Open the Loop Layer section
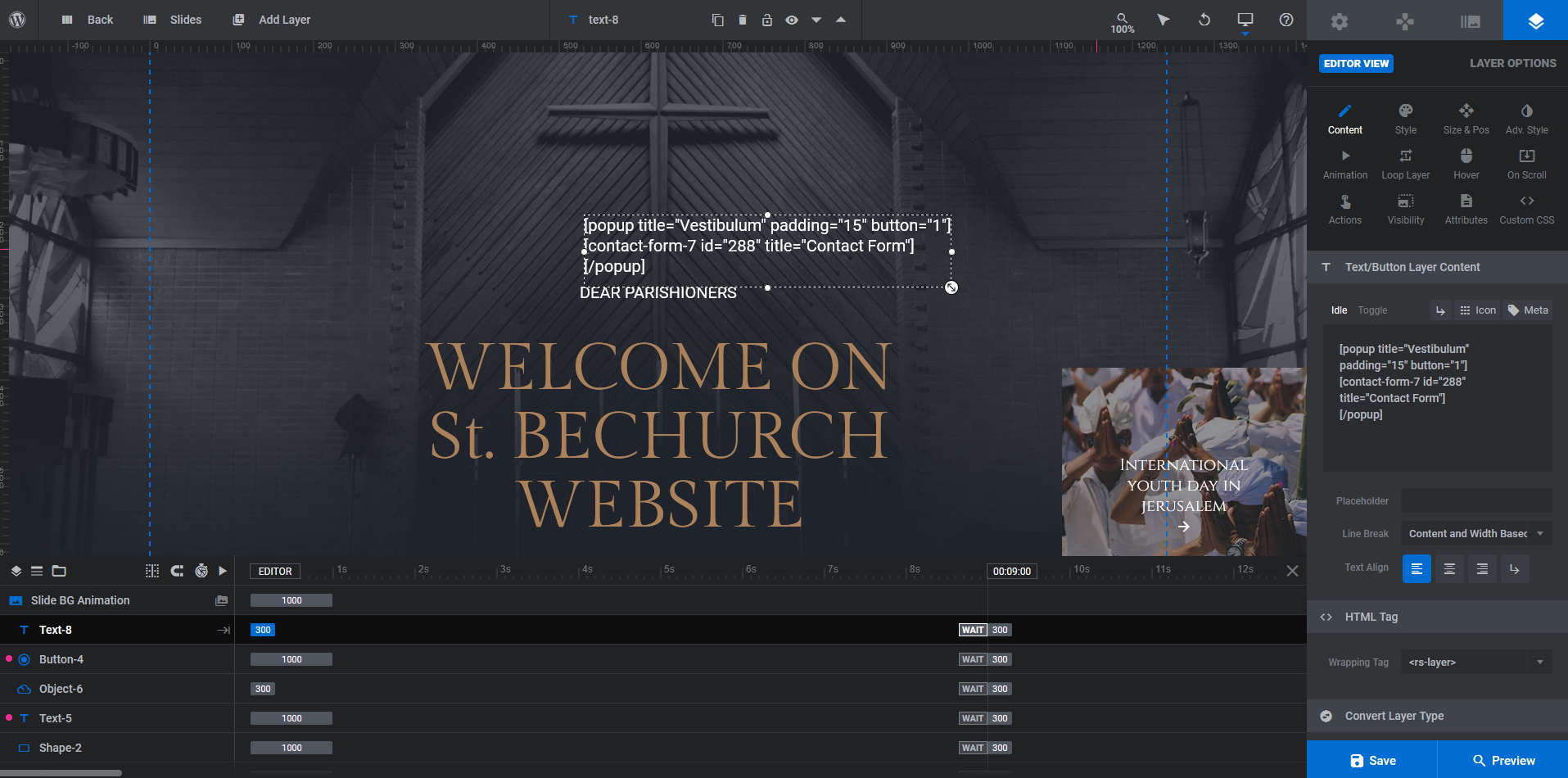This screenshot has width=1568, height=778. (x=1406, y=164)
